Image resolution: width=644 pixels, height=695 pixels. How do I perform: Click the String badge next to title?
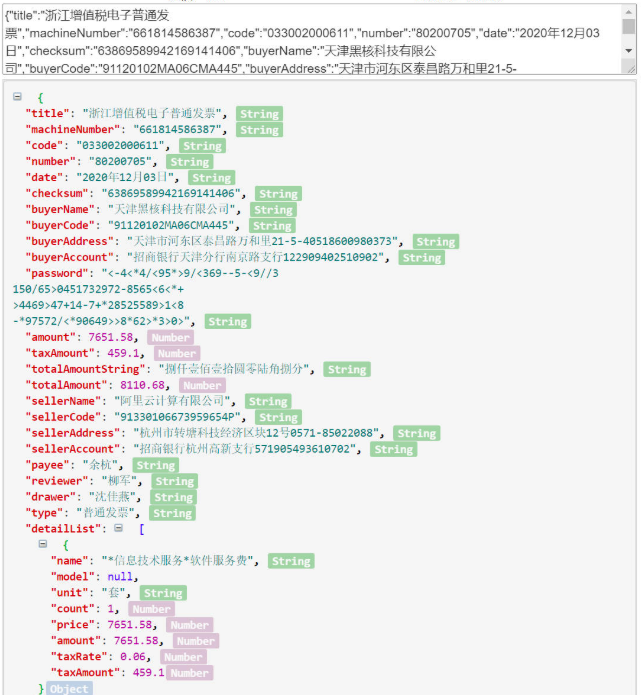click(259, 114)
